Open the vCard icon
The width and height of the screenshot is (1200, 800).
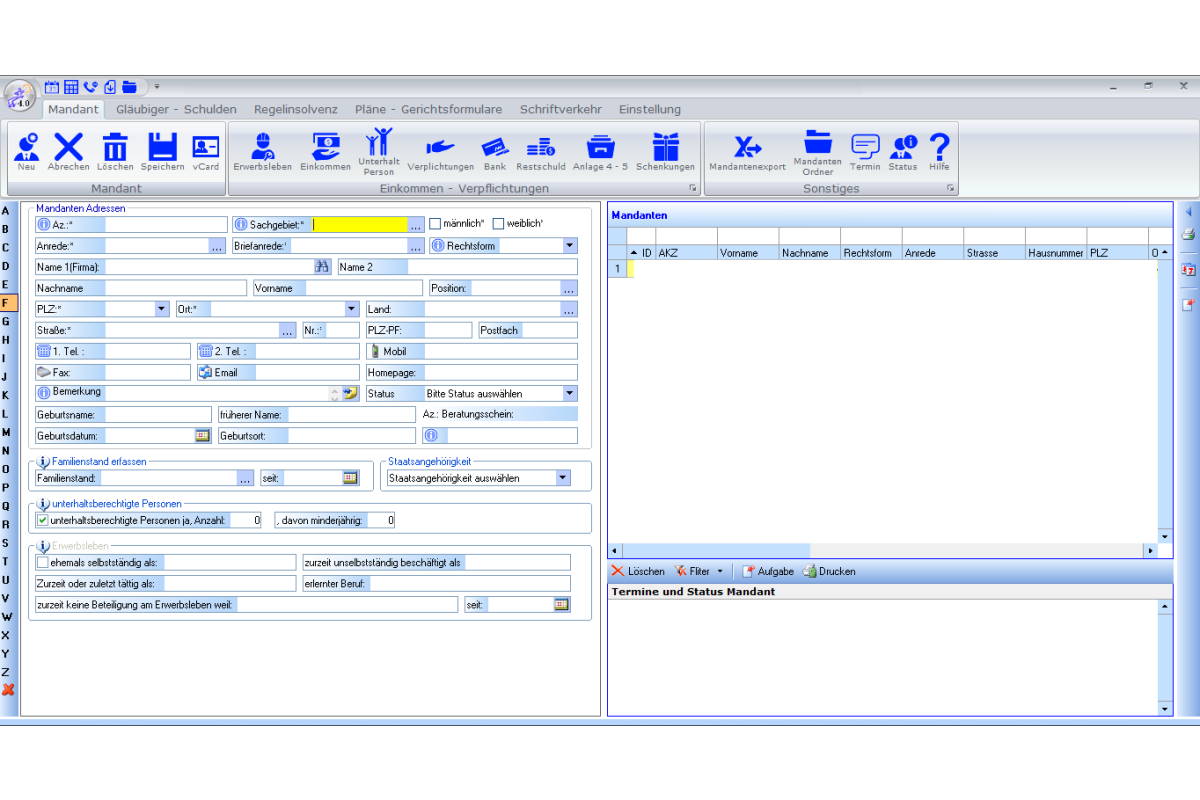205,152
